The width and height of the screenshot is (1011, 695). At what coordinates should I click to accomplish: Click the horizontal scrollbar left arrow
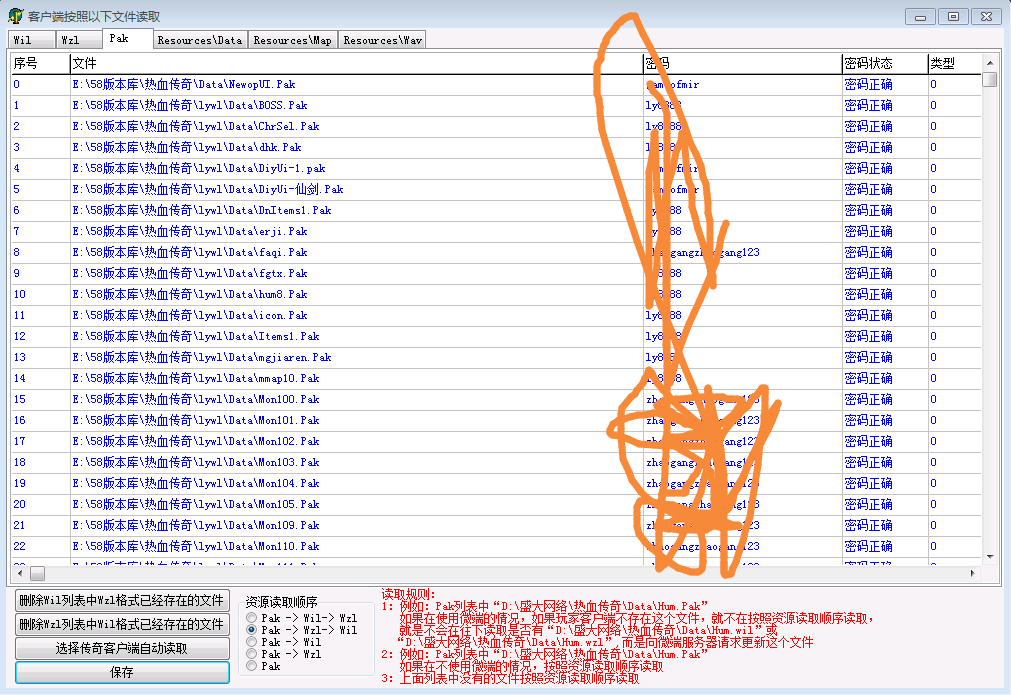(18, 574)
